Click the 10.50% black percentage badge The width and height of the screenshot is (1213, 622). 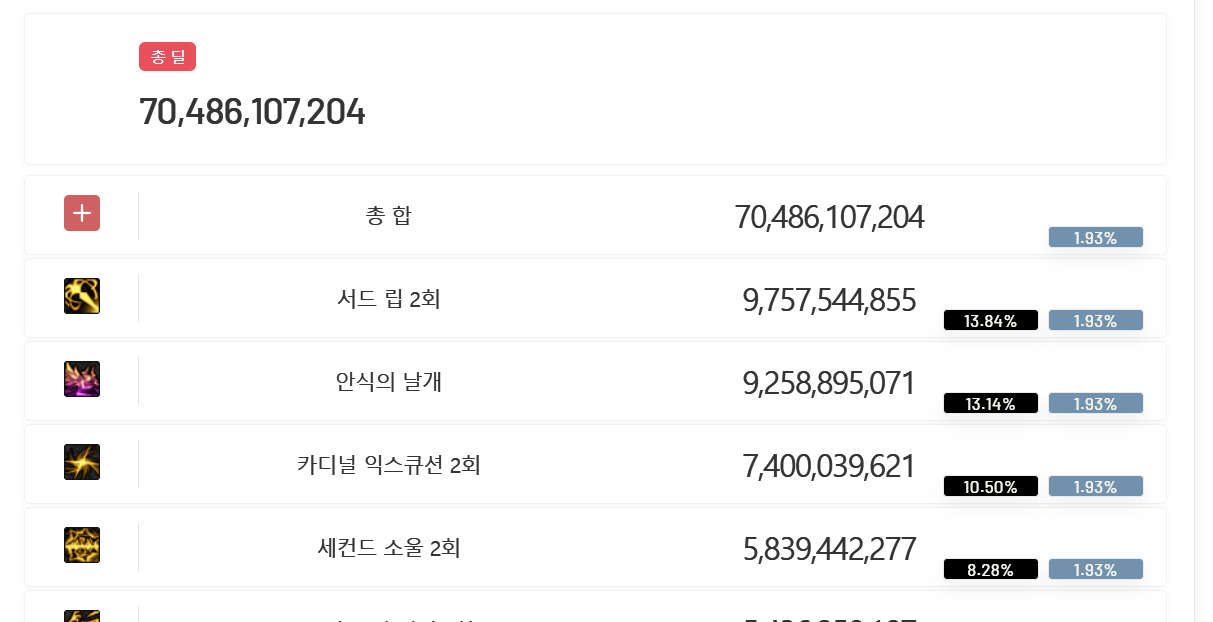click(x=991, y=487)
